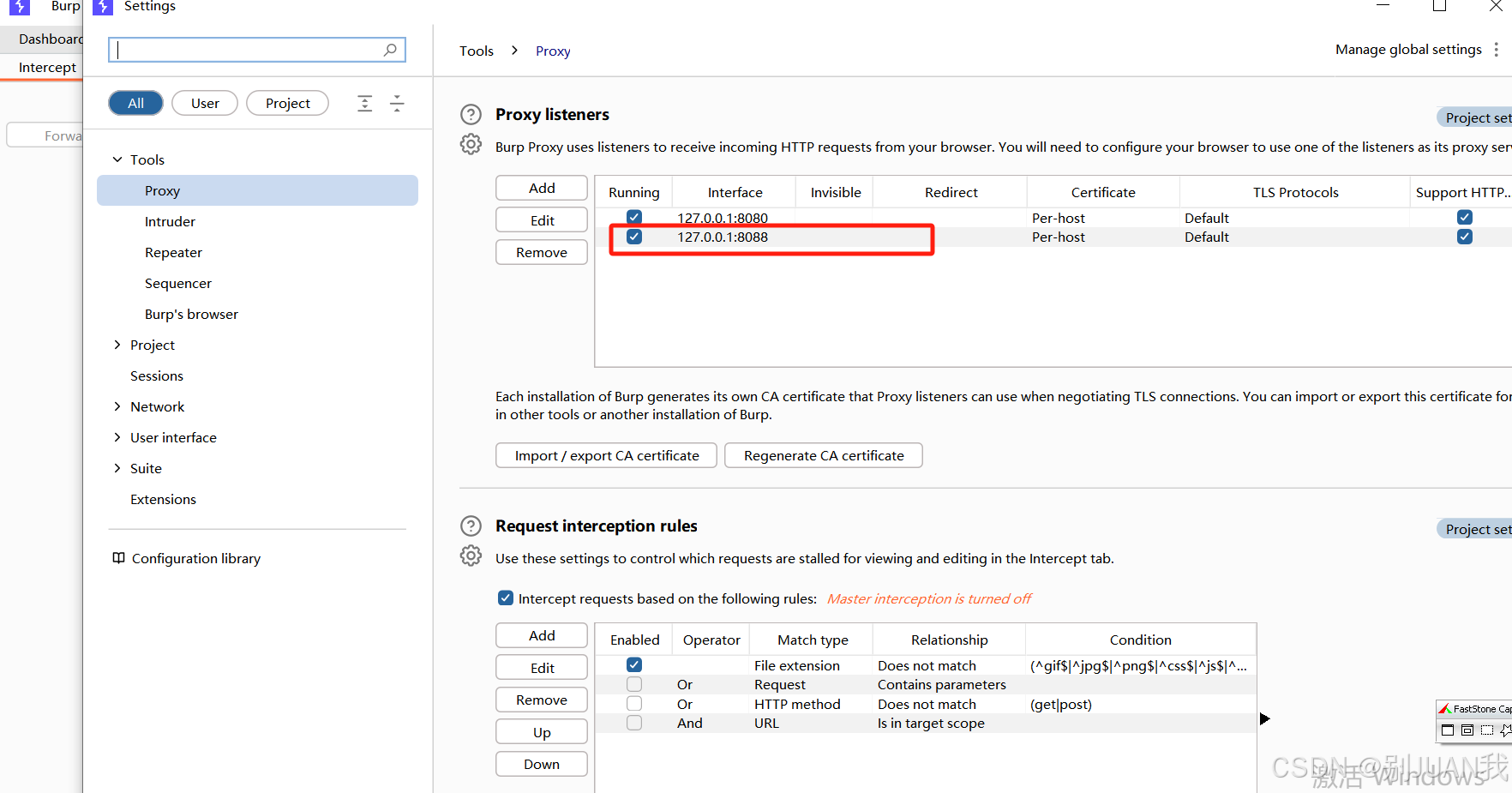Click the settings search input field
This screenshot has width=1512, height=793.
pyautogui.click(x=257, y=50)
